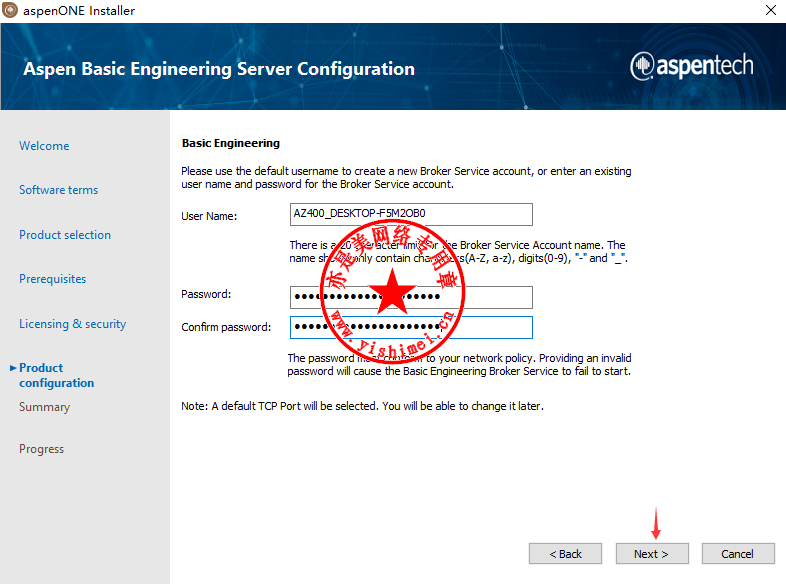Click the aspenONE Installer title bar icon
The image size is (786, 584).
tap(10, 10)
